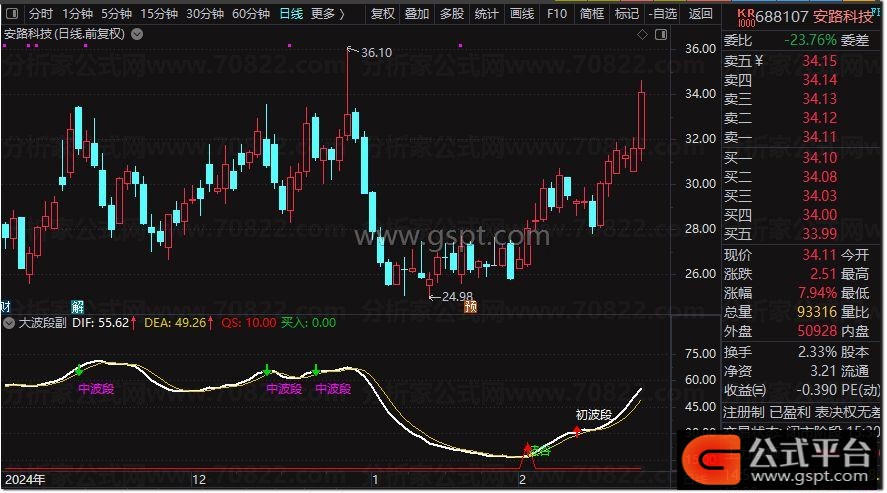This screenshot has width=887, height=493.
Task: Open the 多股 multi-stock view
Action: 452,13
